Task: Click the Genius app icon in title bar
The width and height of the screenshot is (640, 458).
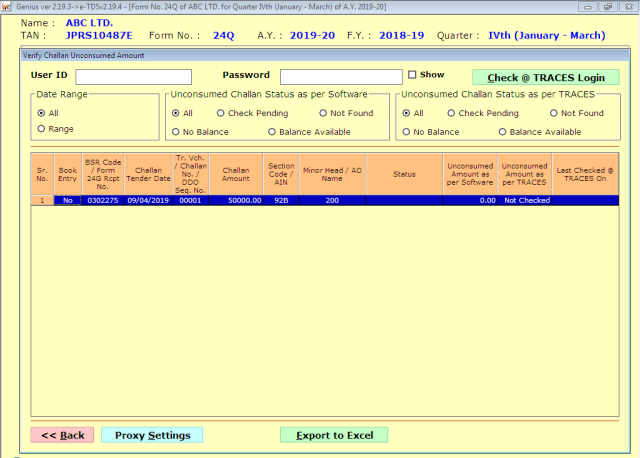Action: pyautogui.click(x=8, y=6)
